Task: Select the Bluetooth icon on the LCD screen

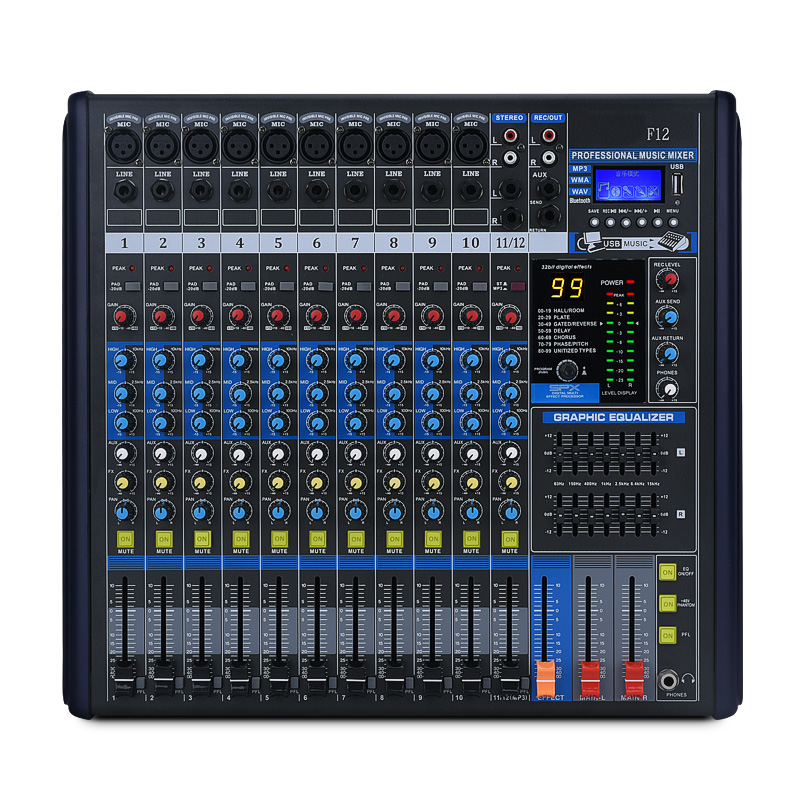Action: (x=616, y=192)
